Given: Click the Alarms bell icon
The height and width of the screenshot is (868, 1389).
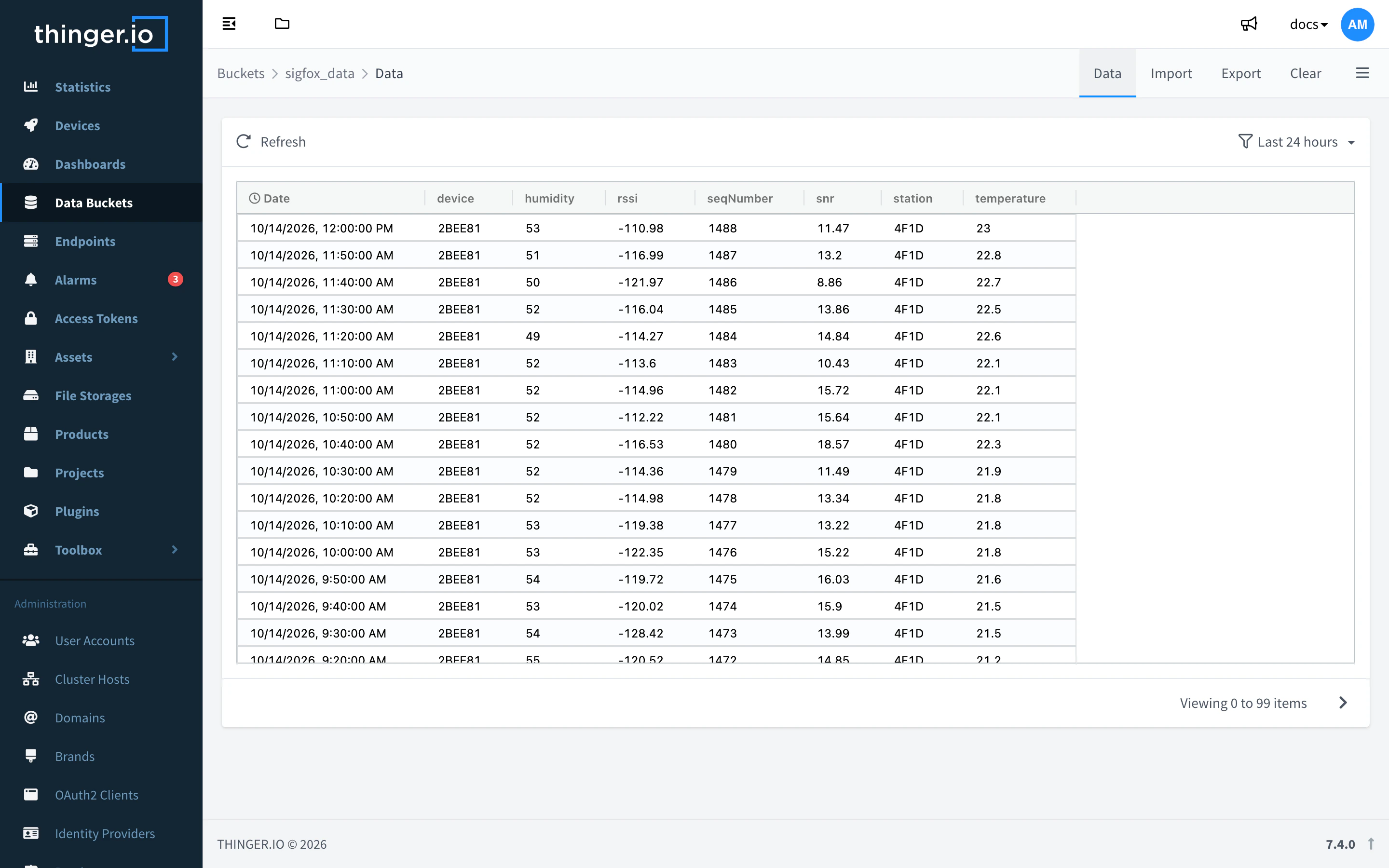Looking at the screenshot, I should coord(30,280).
